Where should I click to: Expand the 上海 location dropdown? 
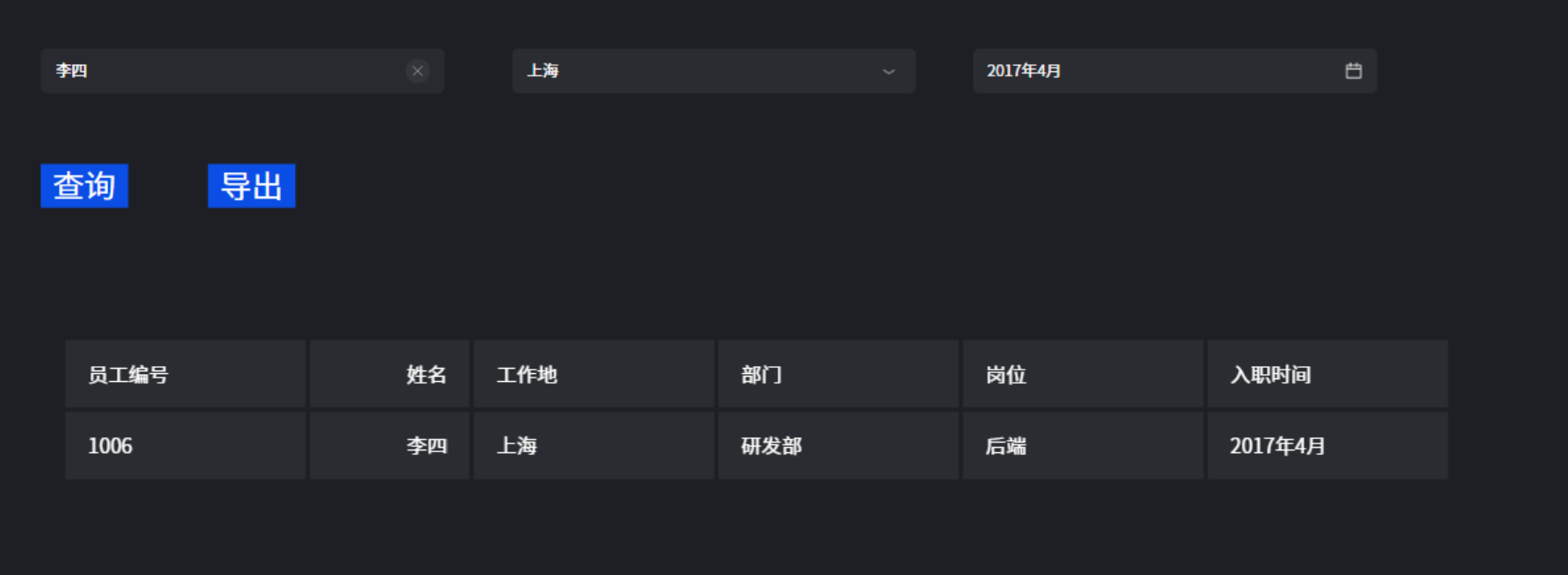pyautogui.click(x=712, y=71)
